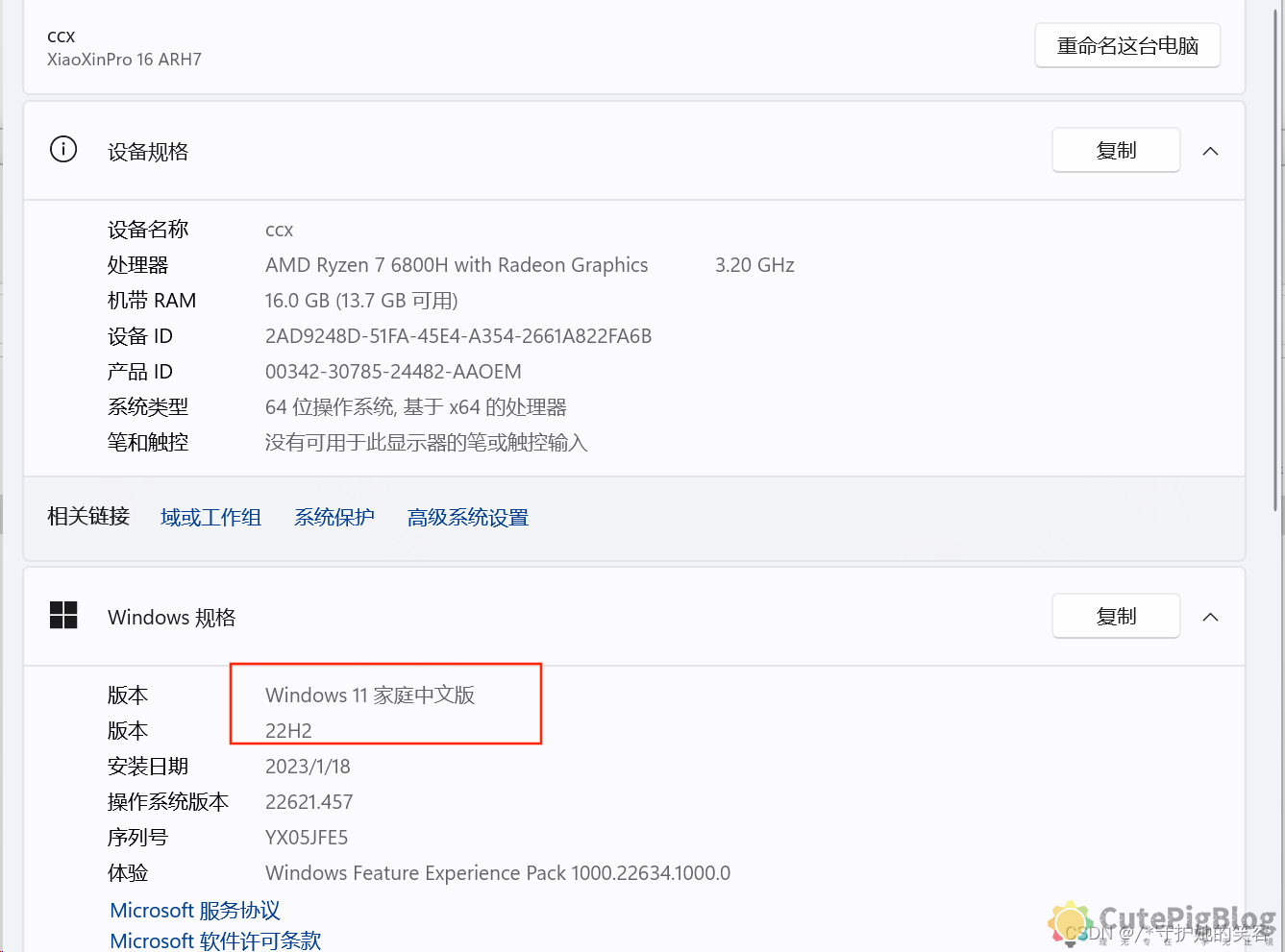This screenshot has width=1285, height=952.
Task: Select the 设备 ID value text
Action: tap(458, 335)
